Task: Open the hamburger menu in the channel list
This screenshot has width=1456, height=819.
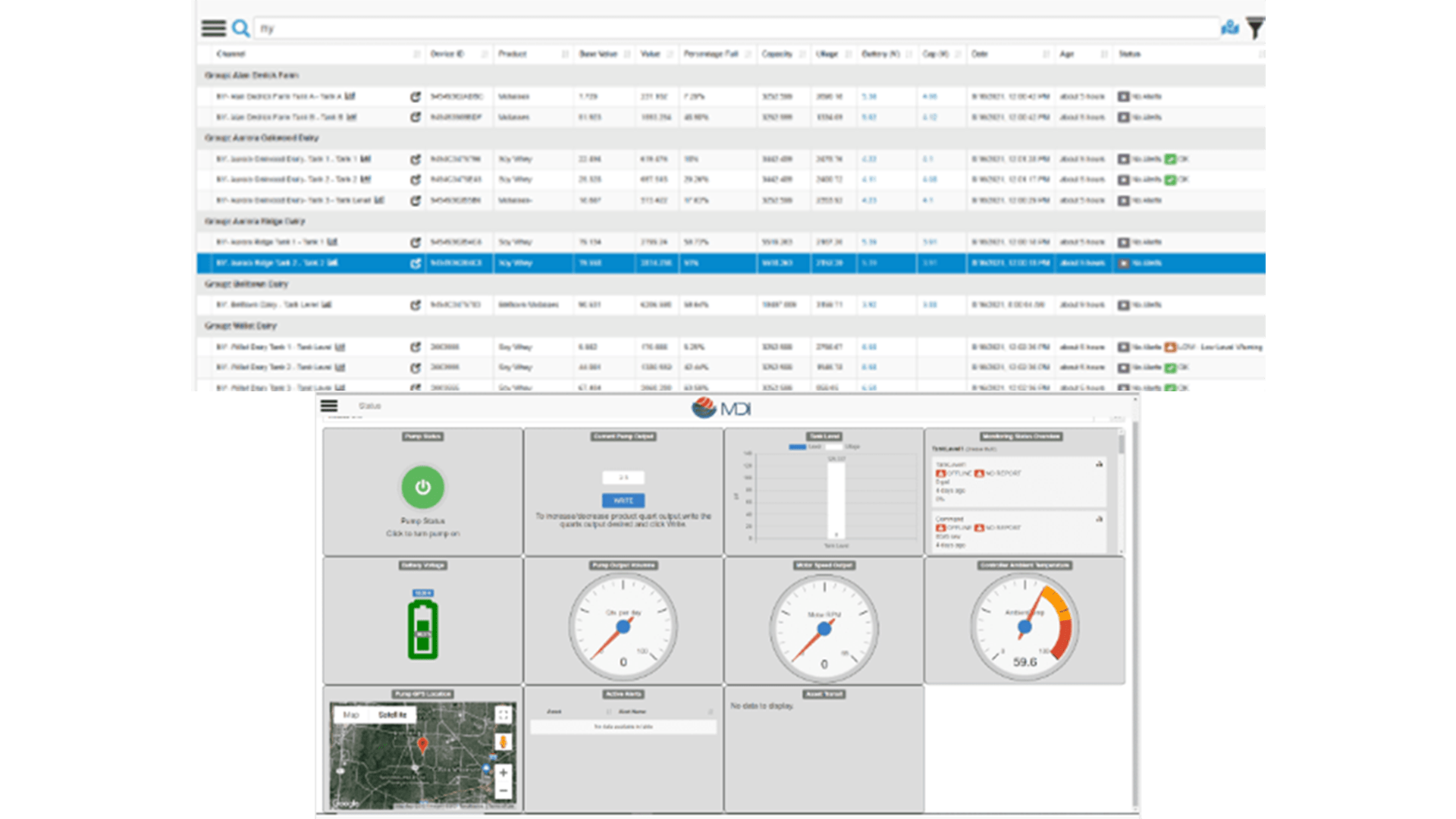Action: tap(213, 28)
